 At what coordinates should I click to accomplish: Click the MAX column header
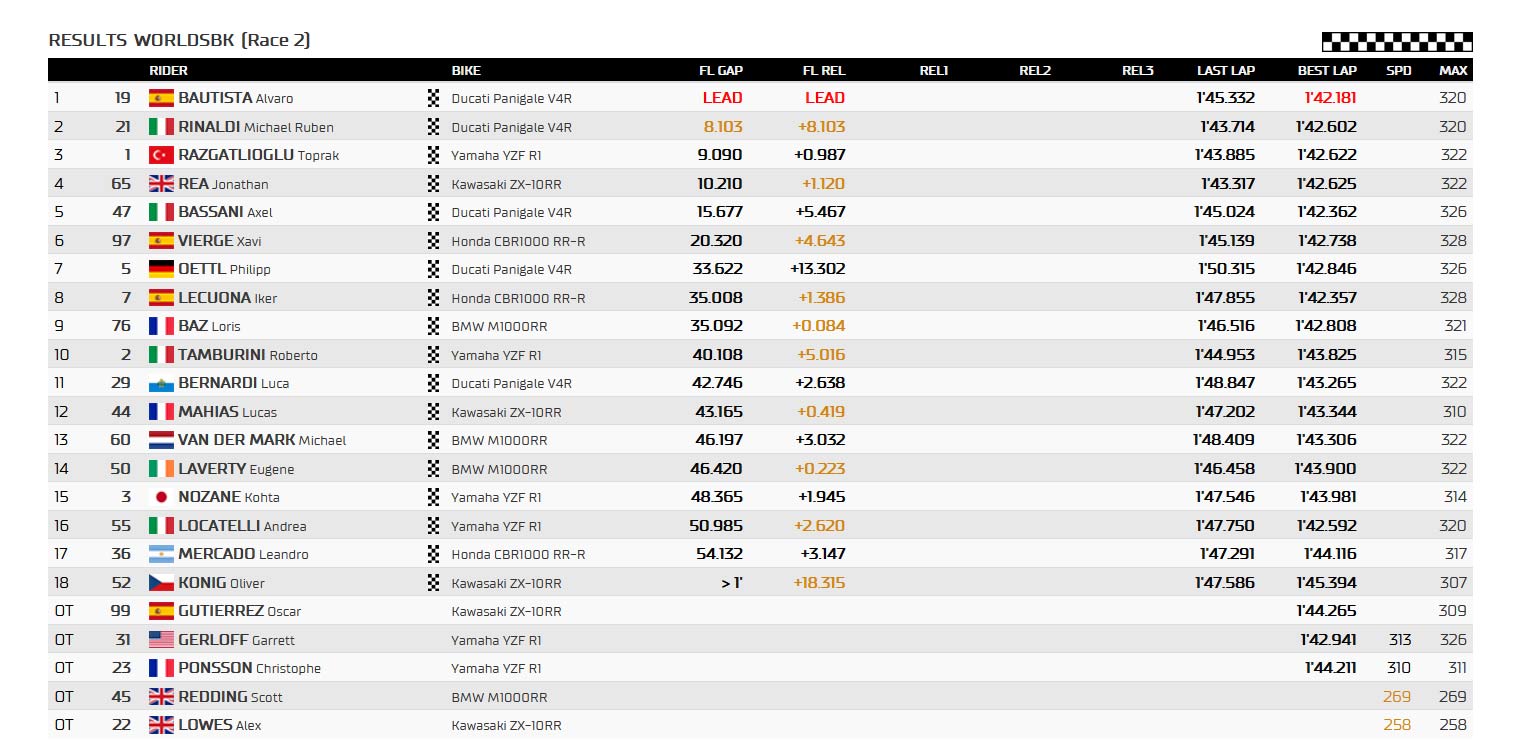coord(1453,71)
